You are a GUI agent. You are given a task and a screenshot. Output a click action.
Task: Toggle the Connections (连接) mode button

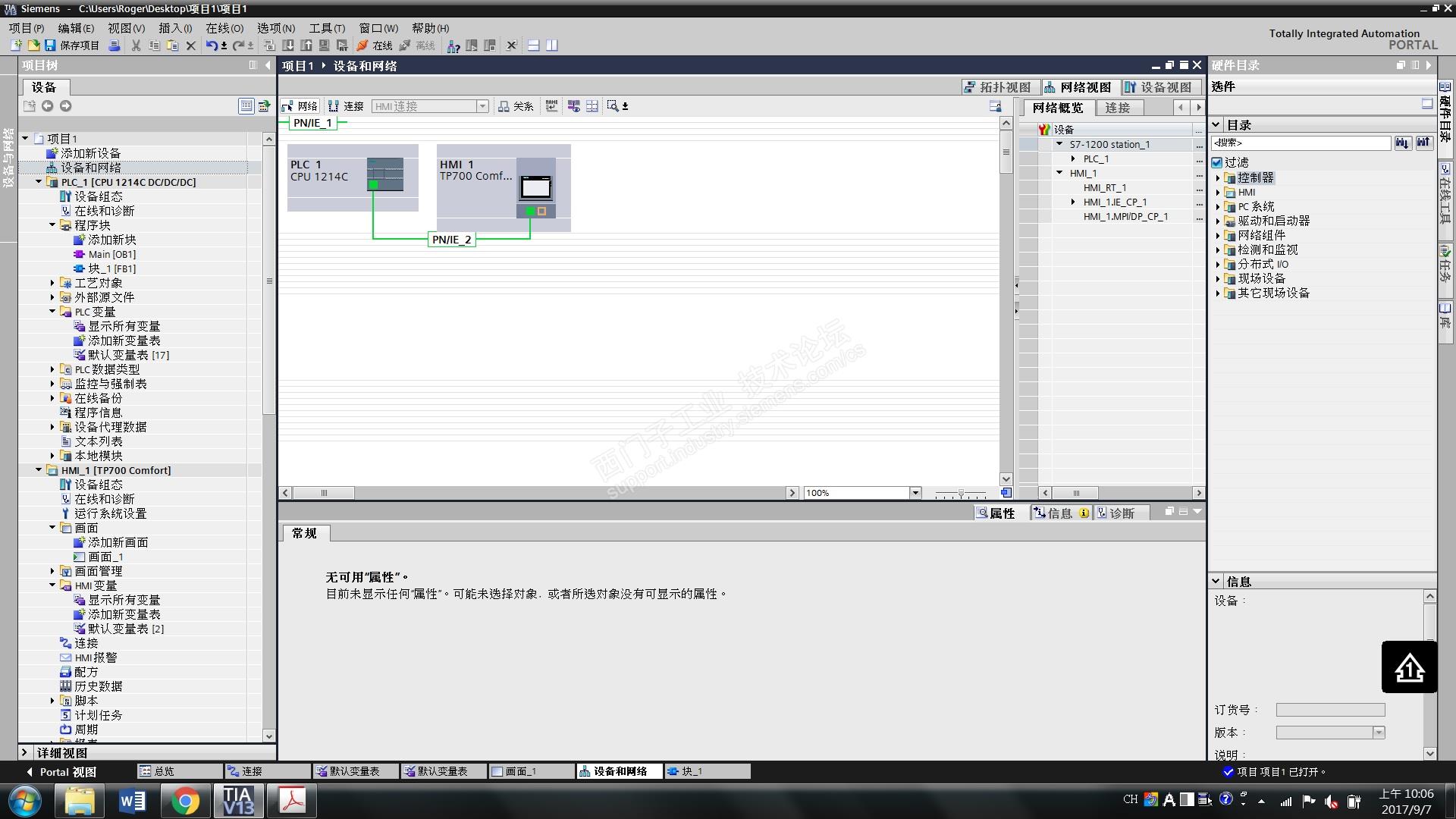[x=346, y=106]
